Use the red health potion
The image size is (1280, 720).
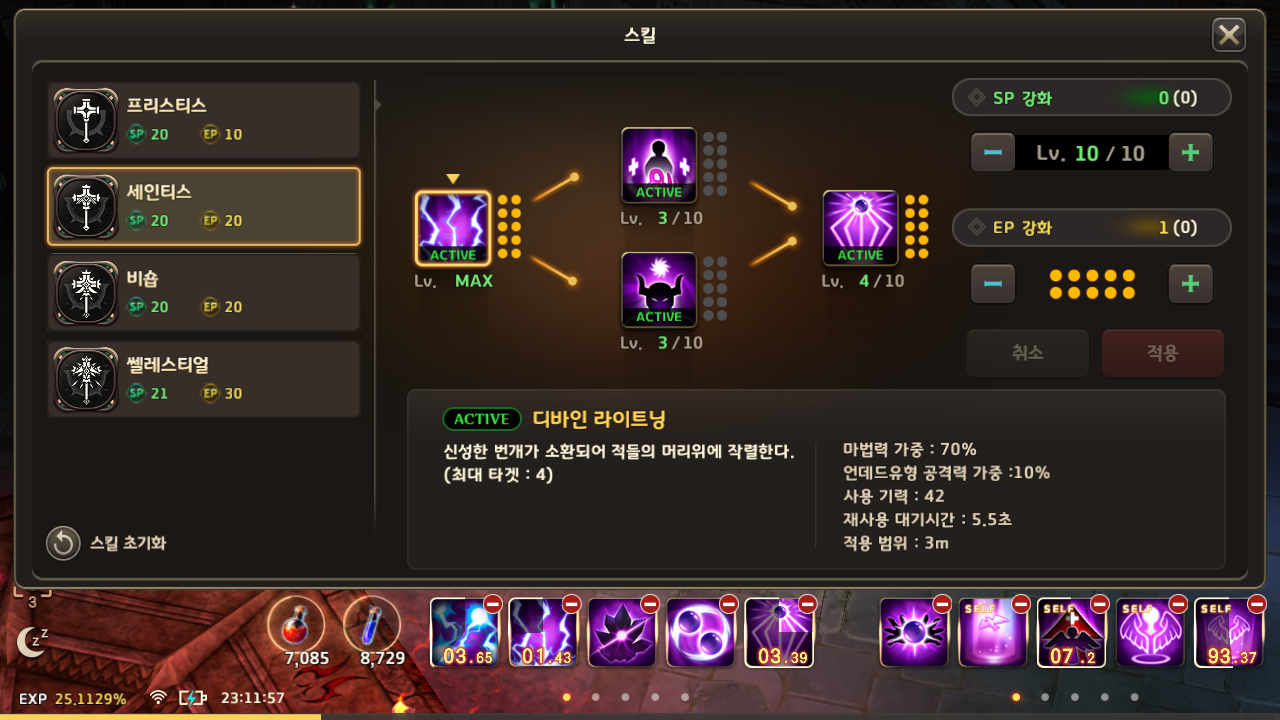[296, 624]
